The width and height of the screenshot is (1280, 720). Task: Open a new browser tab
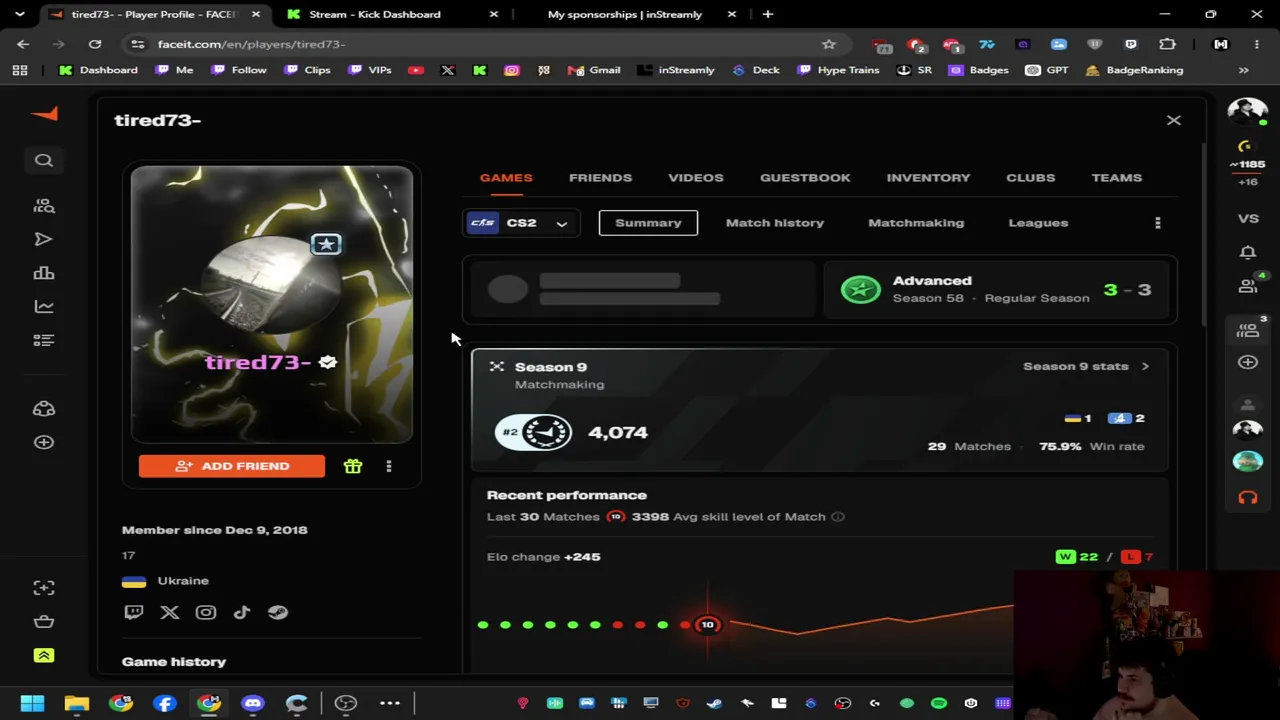click(x=767, y=14)
